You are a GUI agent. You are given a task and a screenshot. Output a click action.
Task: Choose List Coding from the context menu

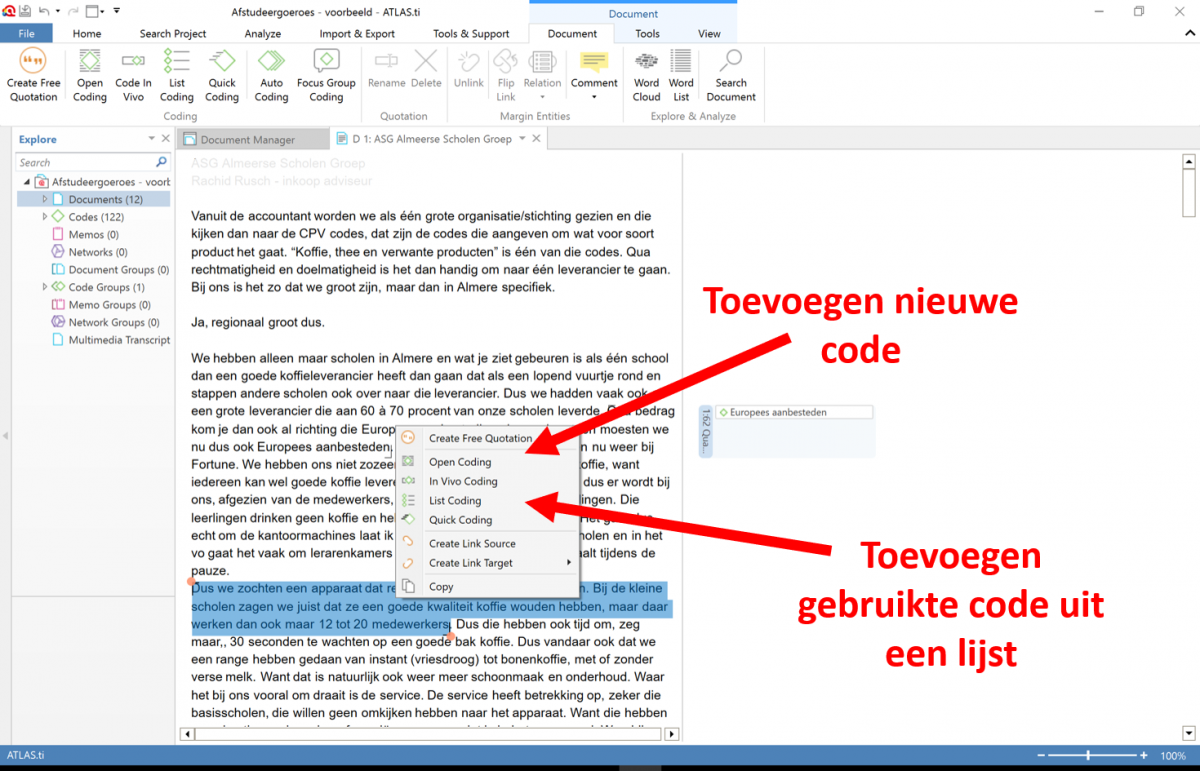click(x=455, y=500)
